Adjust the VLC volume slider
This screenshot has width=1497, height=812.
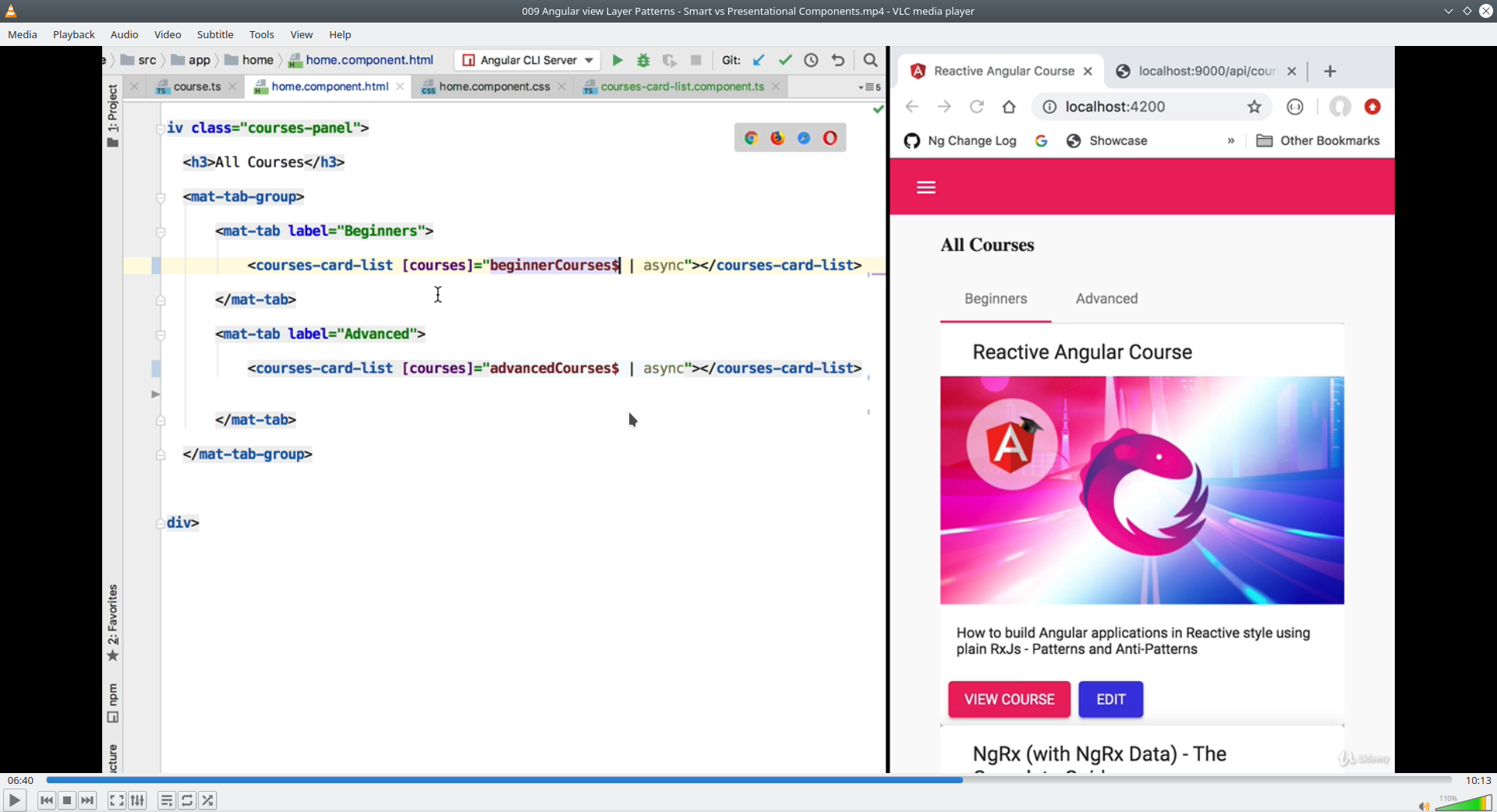click(1463, 803)
